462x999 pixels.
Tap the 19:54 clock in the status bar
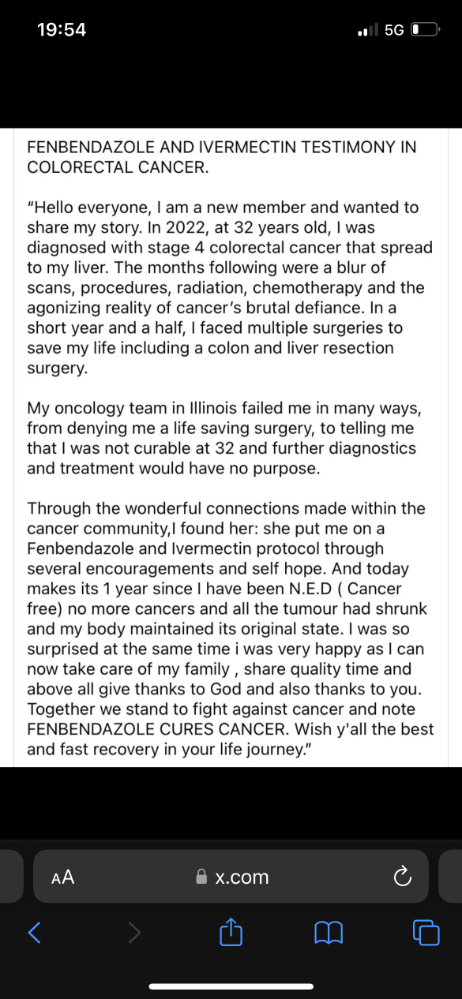tap(62, 29)
